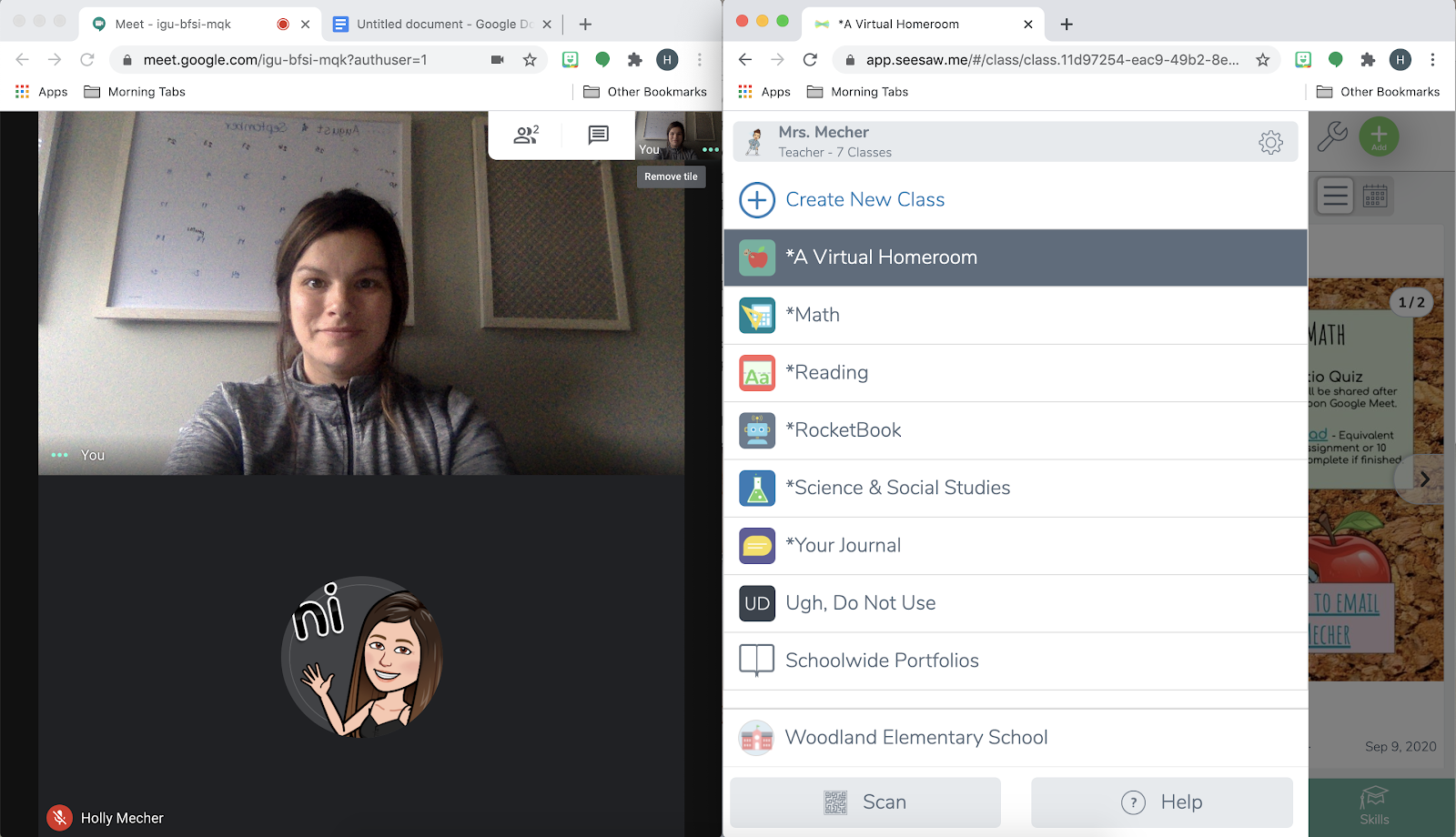The width and height of the screenshot is (1456, 837).
Task: Open the H profile avatar in Meet window
Action: [x=667, y=60]
